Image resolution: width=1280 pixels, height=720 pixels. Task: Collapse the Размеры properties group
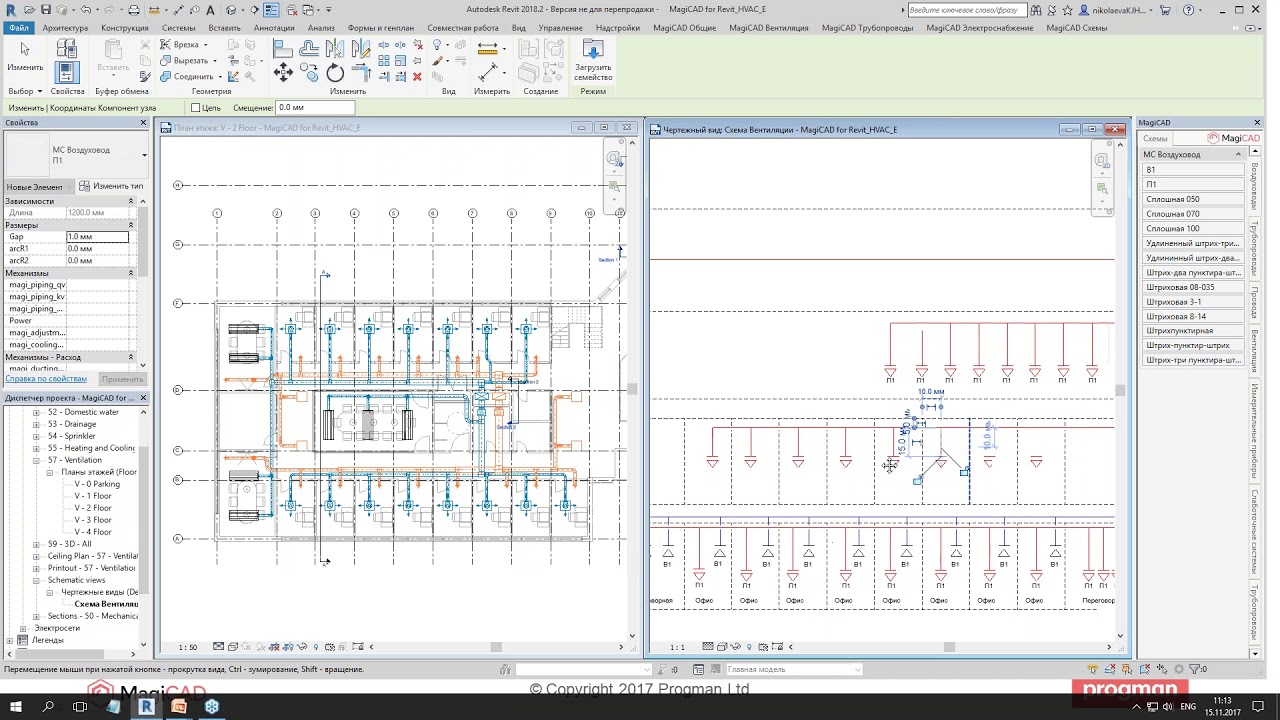[130, 225]
